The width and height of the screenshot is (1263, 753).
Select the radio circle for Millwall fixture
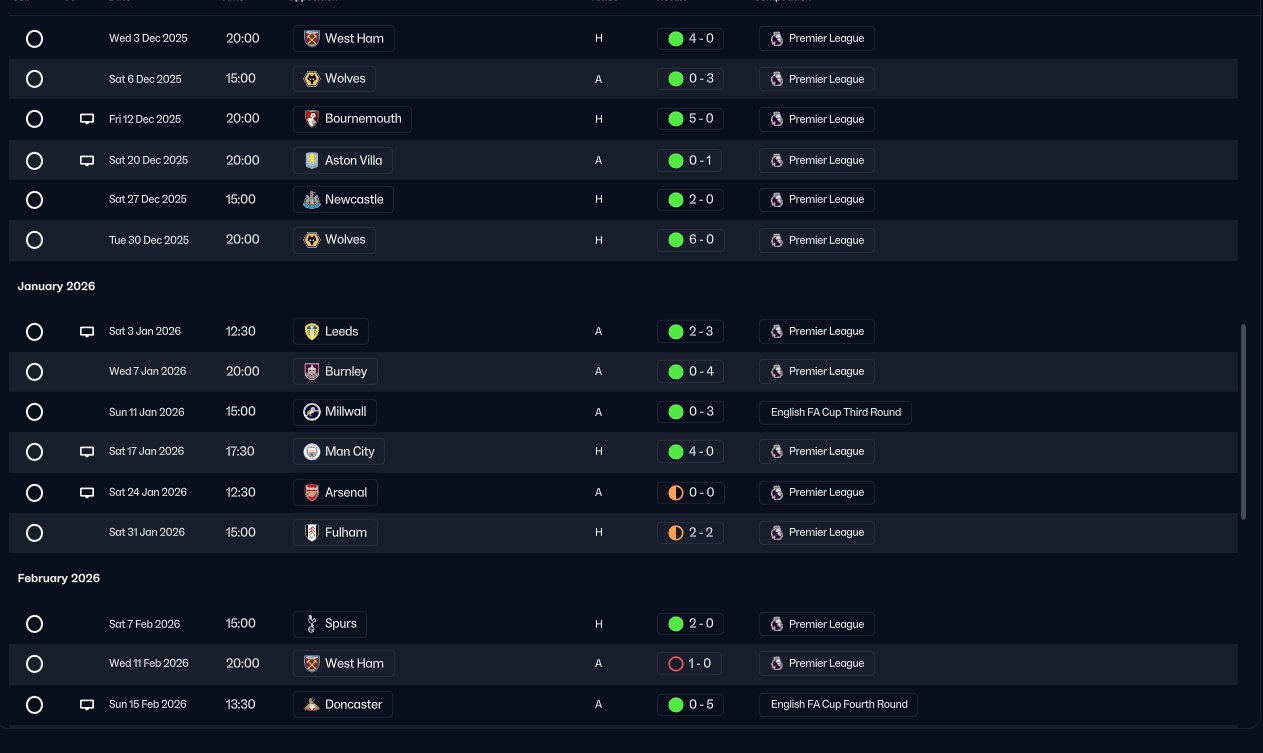[x=34, y=412]
